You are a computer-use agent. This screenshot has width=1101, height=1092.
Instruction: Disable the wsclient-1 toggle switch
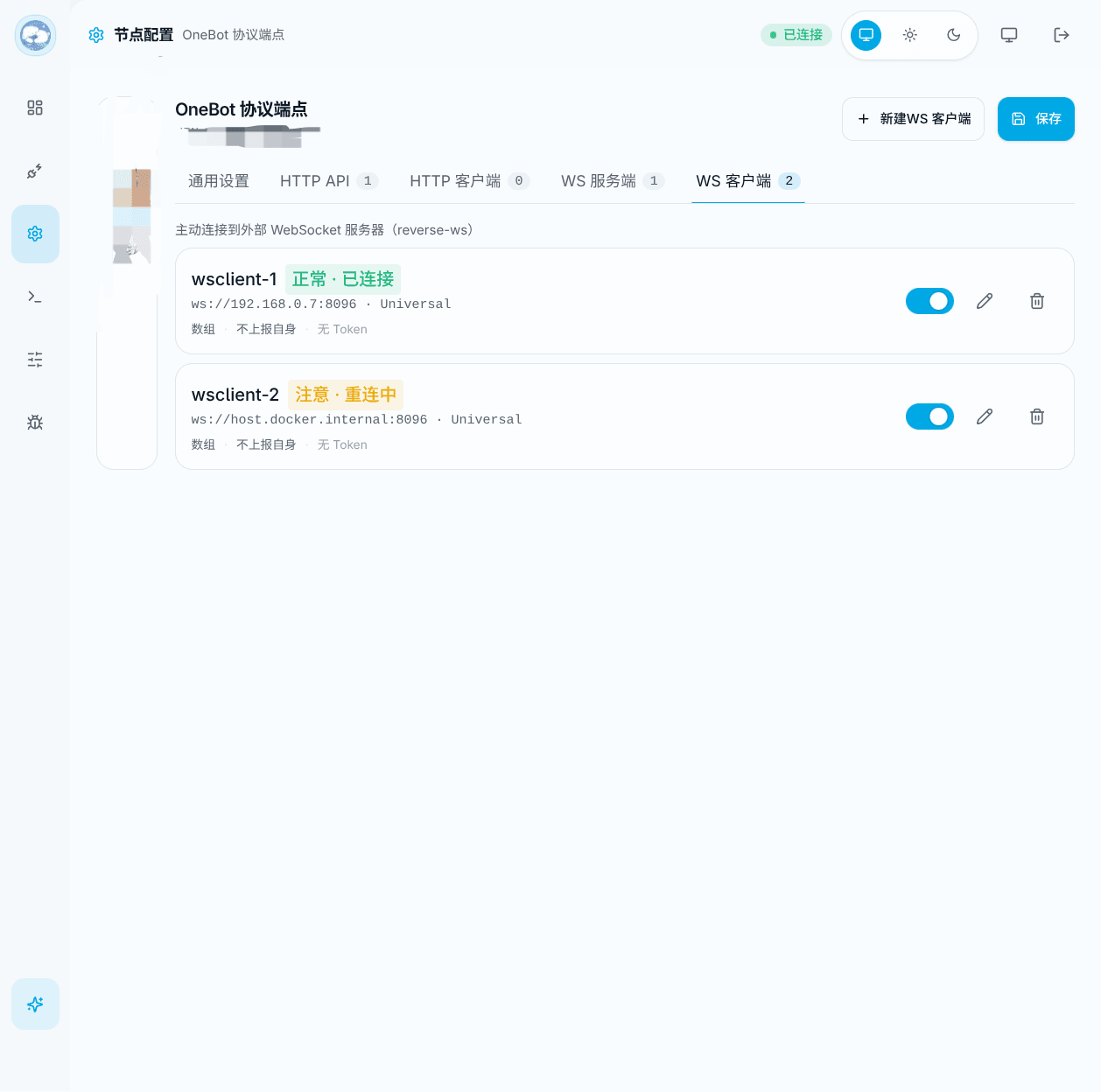tap(929, 301)
